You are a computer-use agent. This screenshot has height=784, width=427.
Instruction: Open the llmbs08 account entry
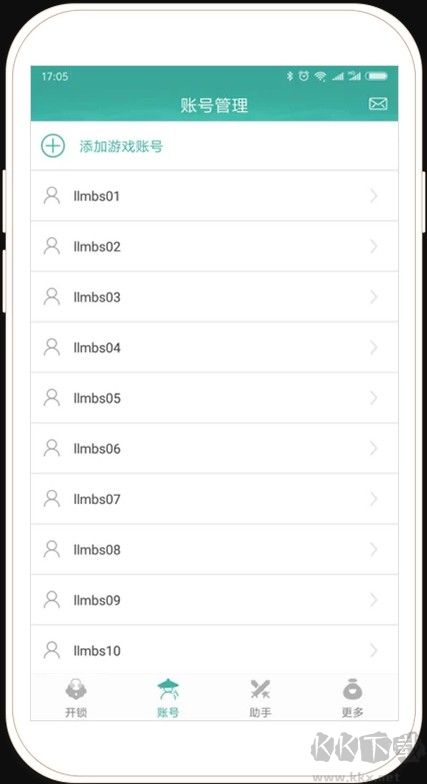point(214,550)
